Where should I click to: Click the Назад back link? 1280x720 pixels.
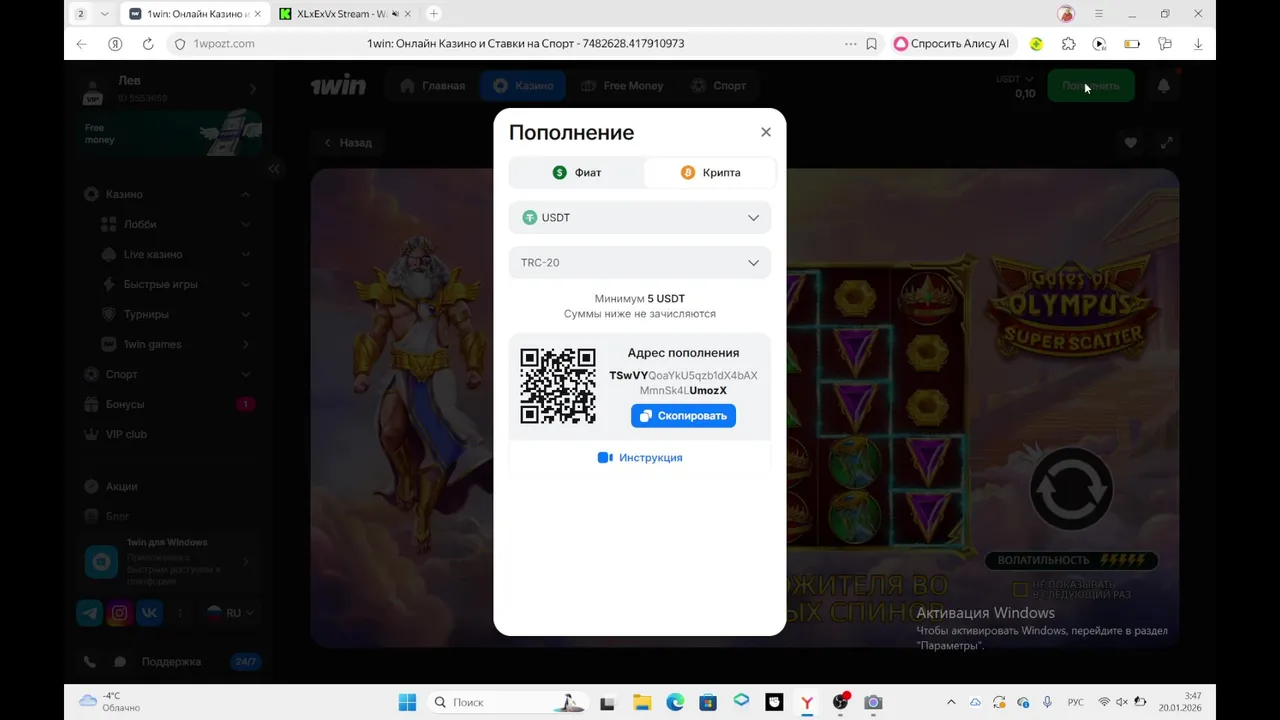pyautogui.click(x=347, y=143)
